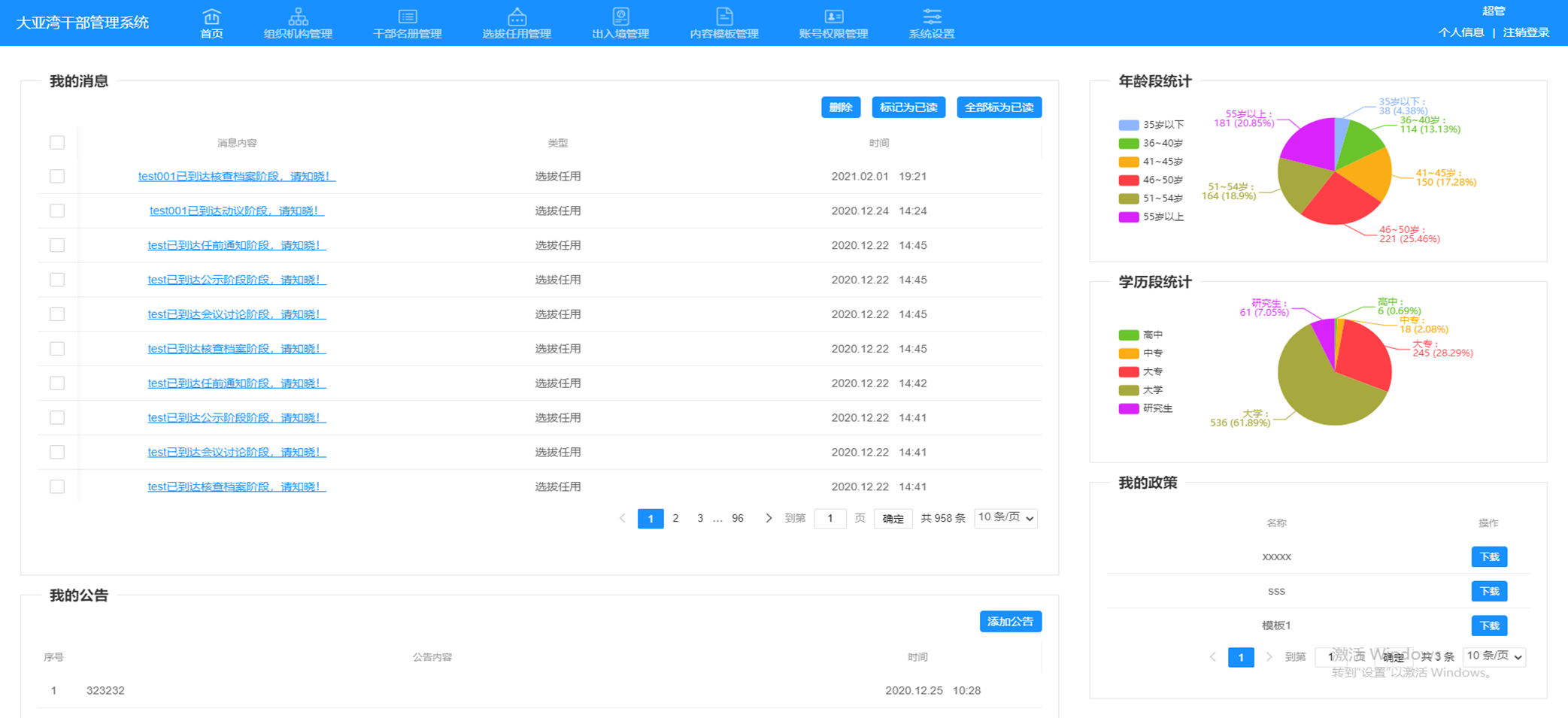Check the test已到达公示阶段阶段 message at 14:45
1568x718 pixels.
click(57, 280)
